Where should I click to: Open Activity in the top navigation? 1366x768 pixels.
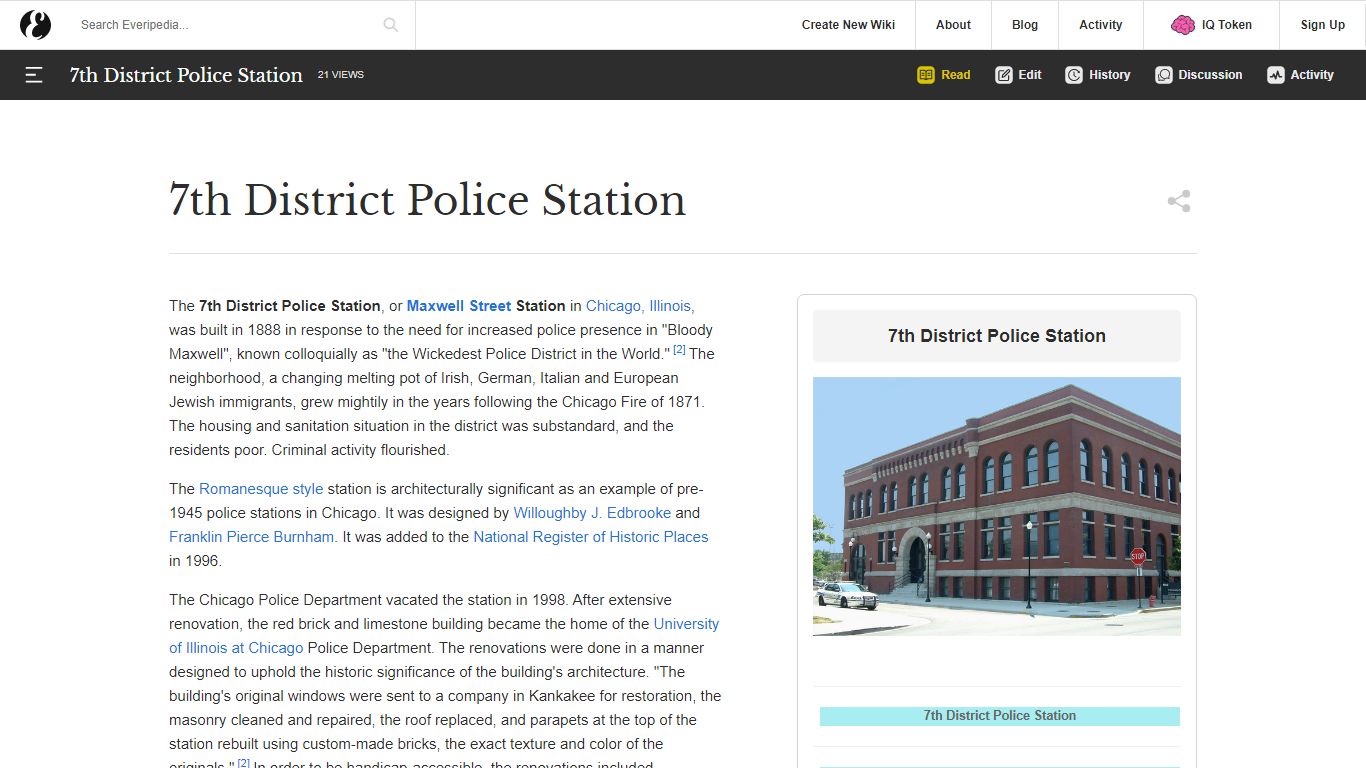1101,25
